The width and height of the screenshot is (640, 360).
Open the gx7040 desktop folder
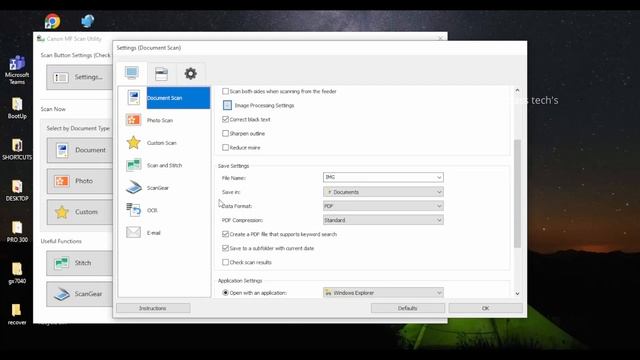tap(17, 273)
